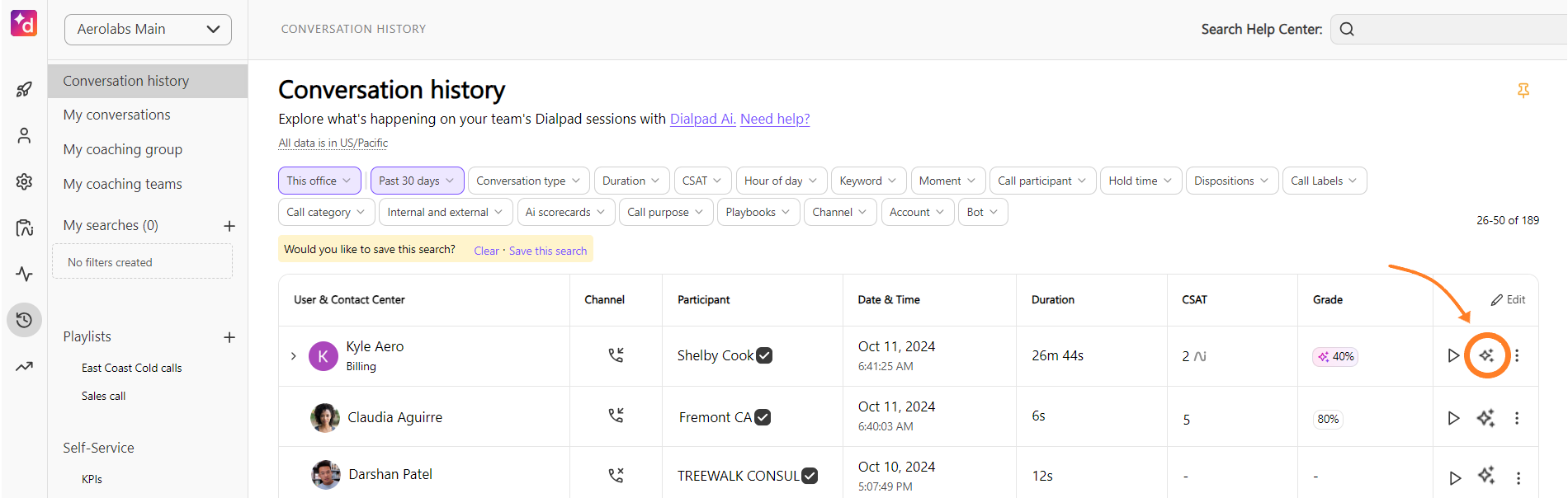Open the CSAT filter dropdown

point(702,181)
